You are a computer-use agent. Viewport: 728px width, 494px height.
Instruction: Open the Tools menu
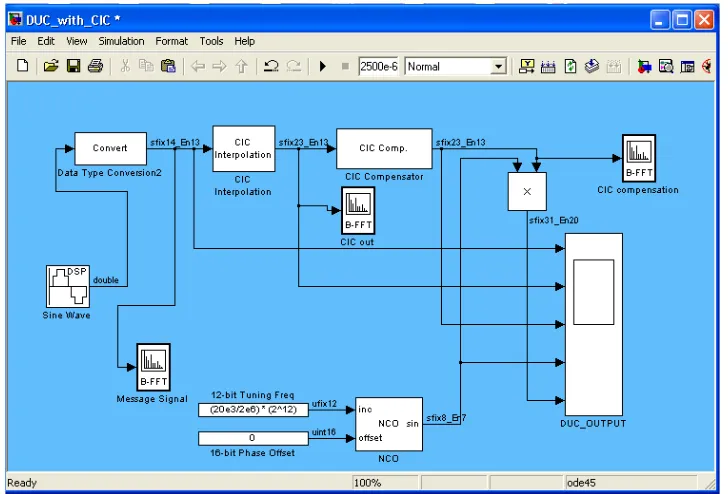click(x=211, y=41)
